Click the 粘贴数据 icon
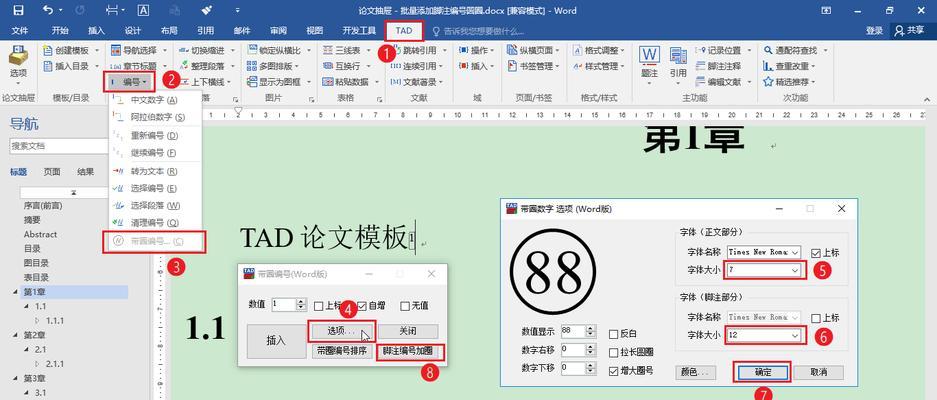Image resolution: width=937 pixels, height=400 pixels. click(x=327, y=82)
